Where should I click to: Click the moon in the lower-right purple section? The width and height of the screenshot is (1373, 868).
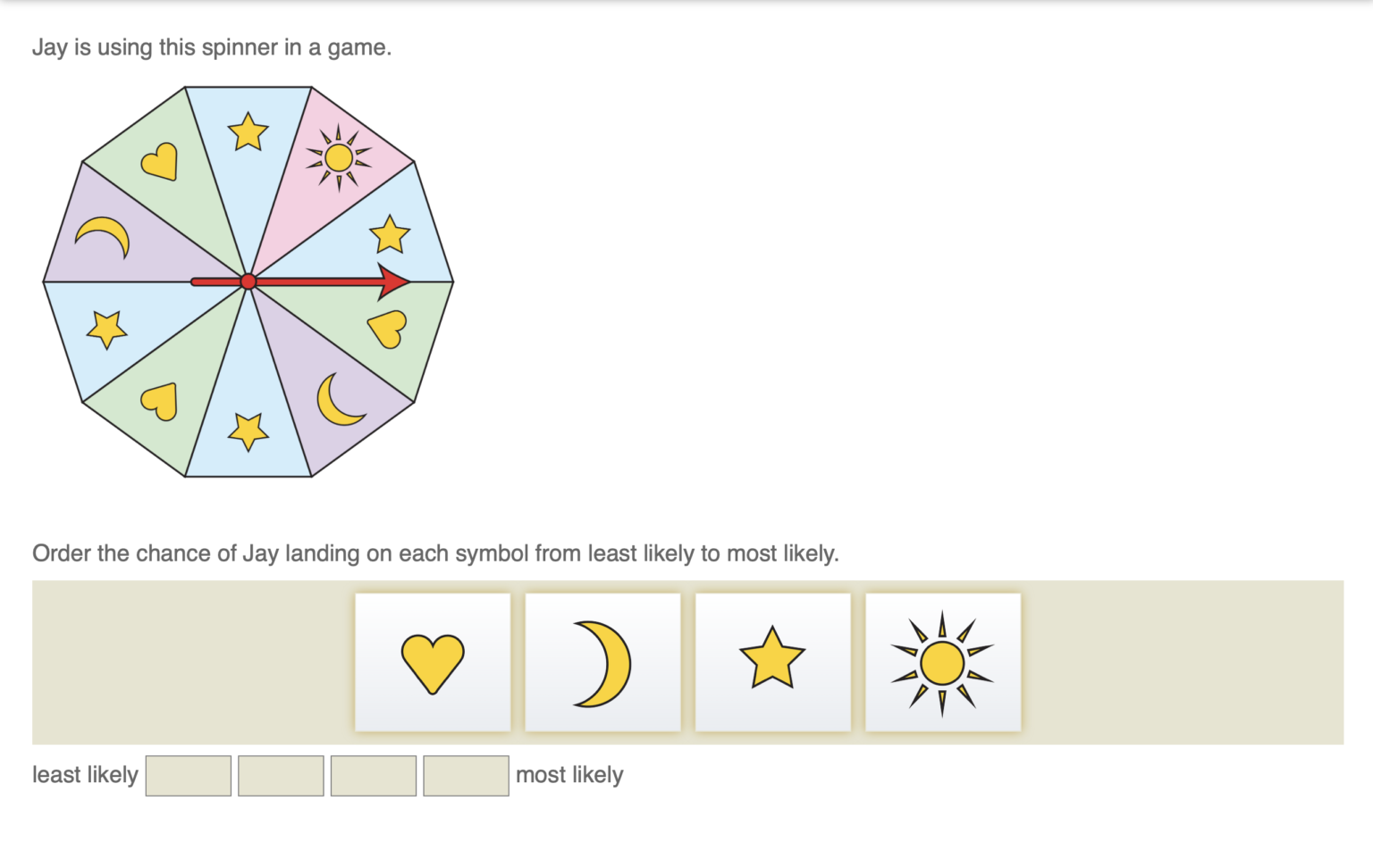[x=339, y=400]
